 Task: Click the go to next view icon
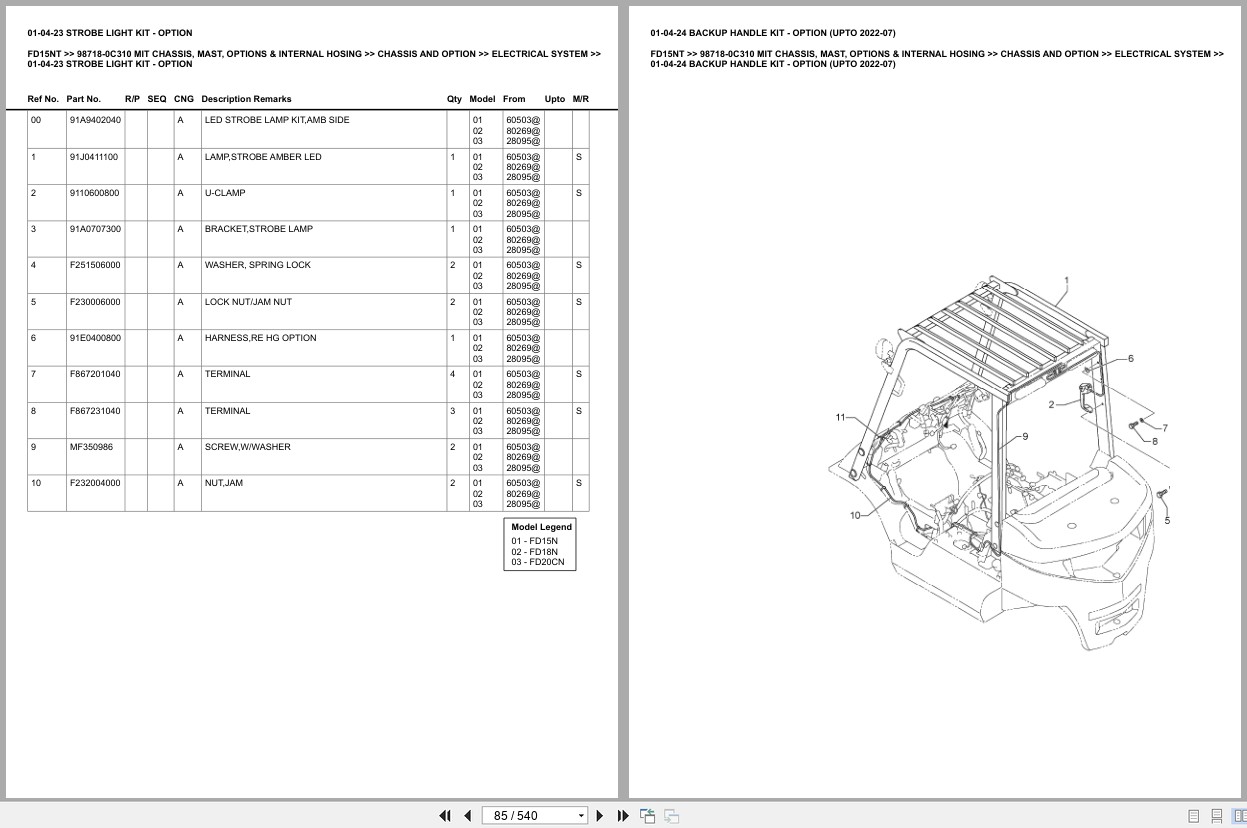click(672, 816)
